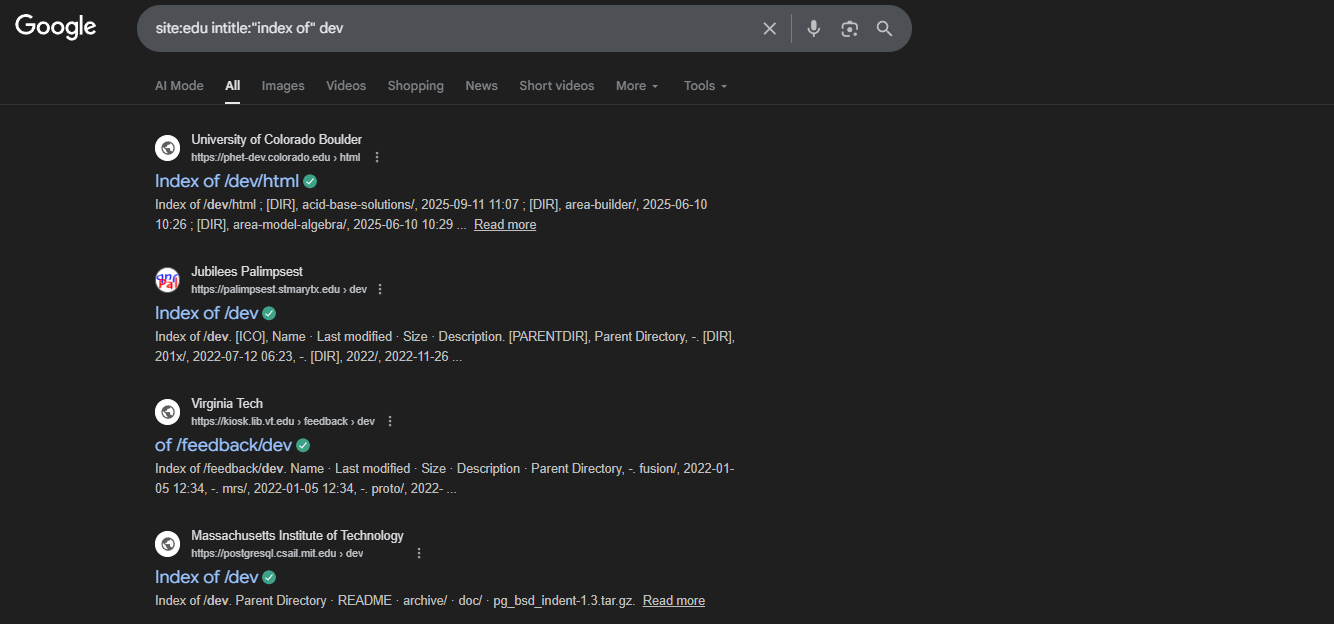Open three-dot menu for phet-dev.colorado.edu result
Image resolution: width=1334 pixels, height=624 pixels.
(x=377, y=157)
